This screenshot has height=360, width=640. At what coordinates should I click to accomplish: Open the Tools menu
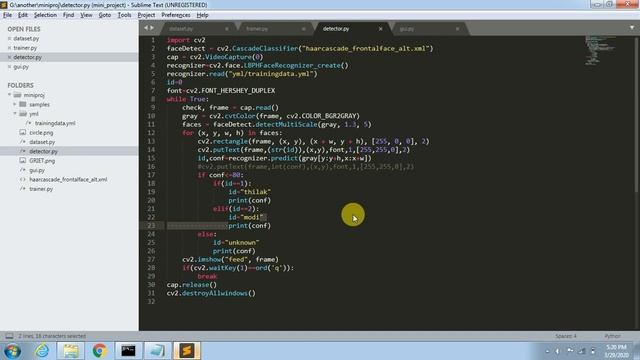[x=124, y=15]
